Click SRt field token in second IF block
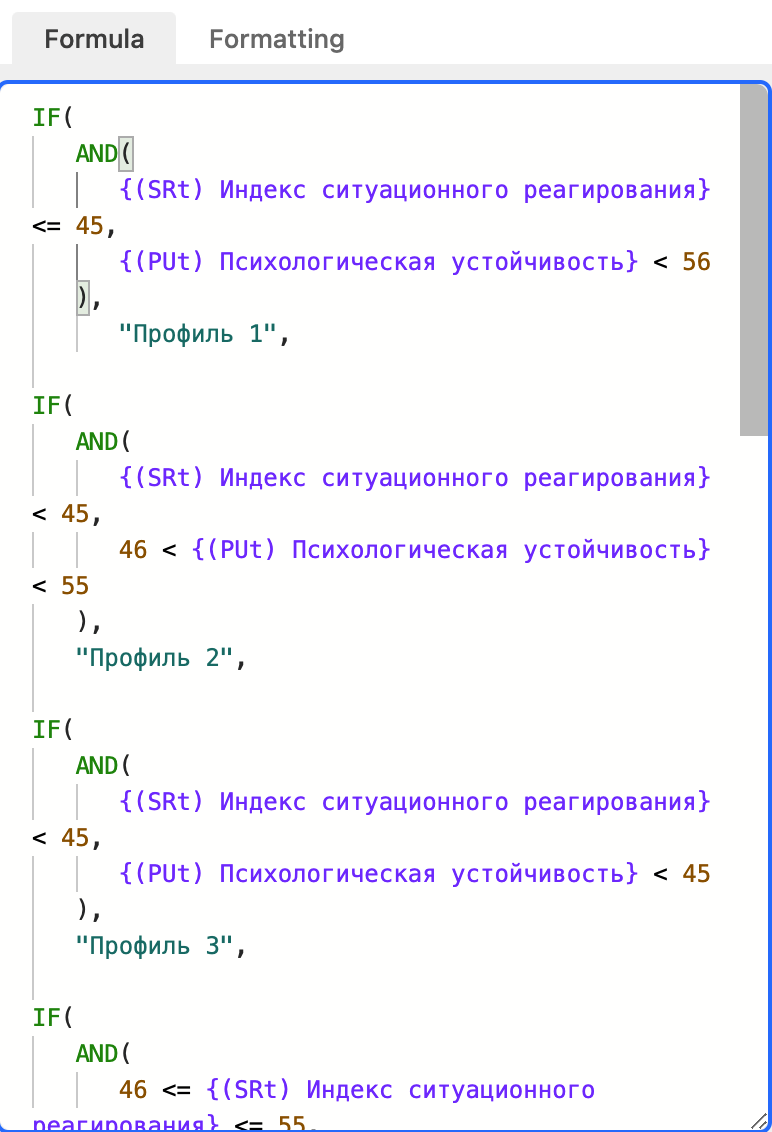772x1132 pixels. click(415, 478)
